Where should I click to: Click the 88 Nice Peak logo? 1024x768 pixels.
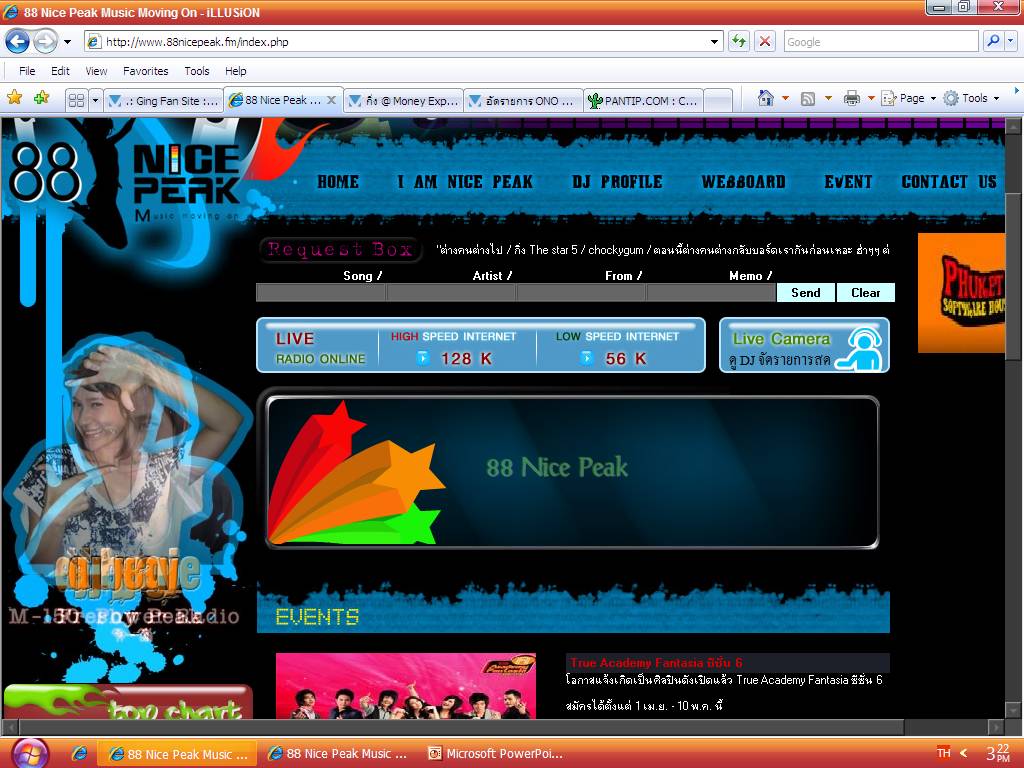124,176
